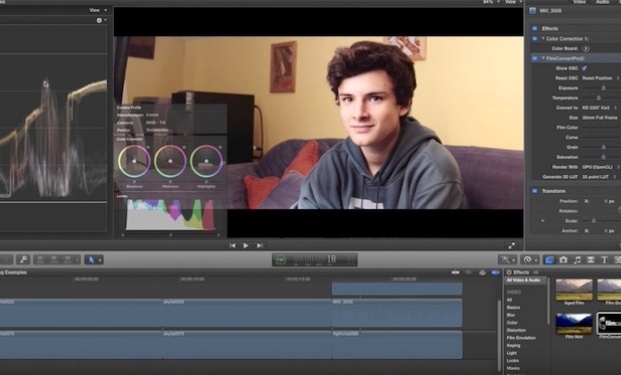Viewport: 621px width, 375px height.
Task: Toggle solo headphones icon in timeline
Action: point(482,272)
